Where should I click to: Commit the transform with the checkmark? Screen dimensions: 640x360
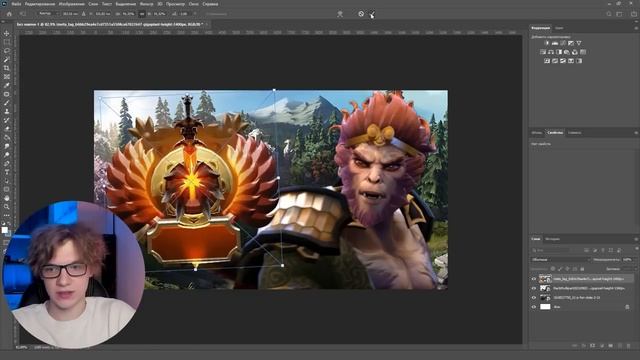372,14
